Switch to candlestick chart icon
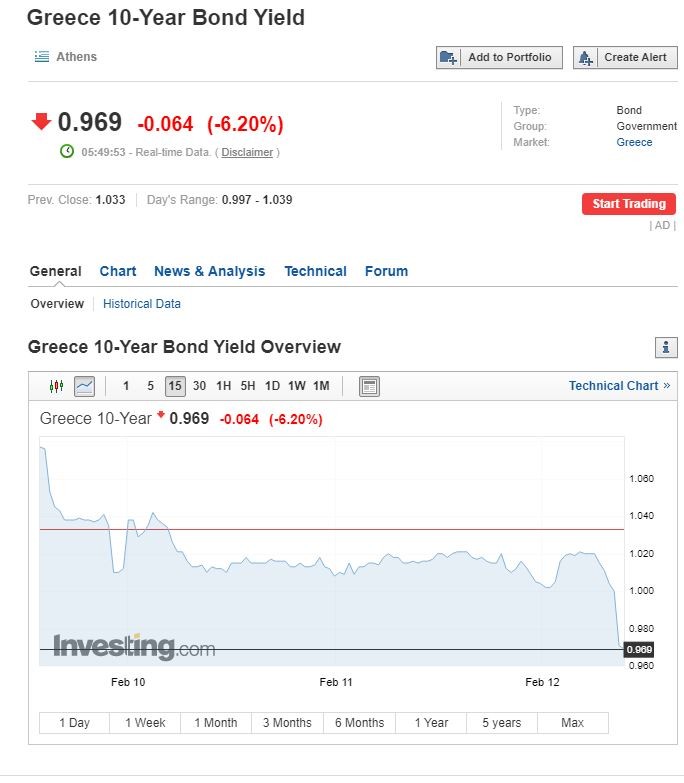The width and height of the screenshot is (684, 783). pos(56,386)
